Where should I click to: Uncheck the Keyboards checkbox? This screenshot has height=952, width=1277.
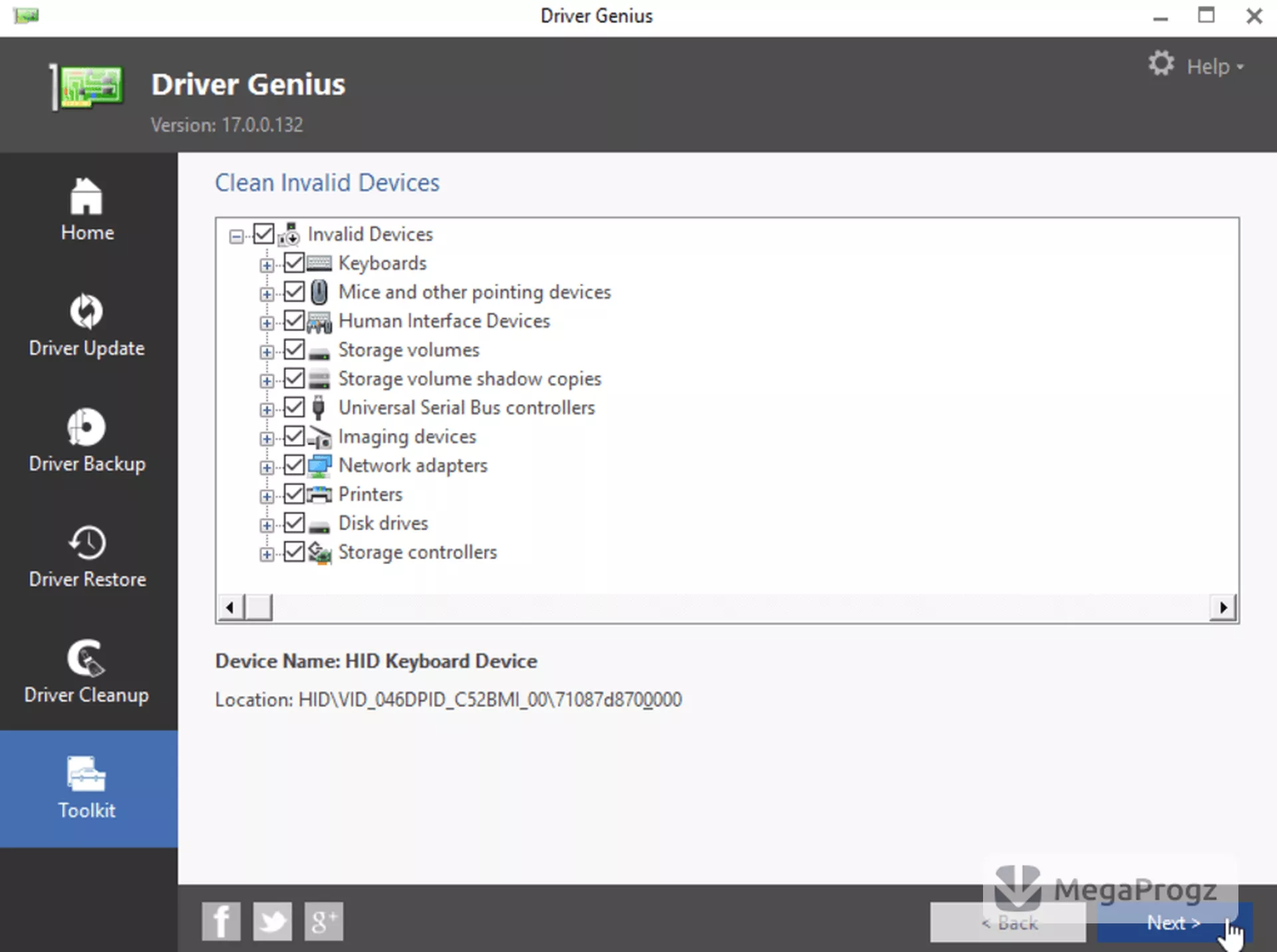click(294, 263)
